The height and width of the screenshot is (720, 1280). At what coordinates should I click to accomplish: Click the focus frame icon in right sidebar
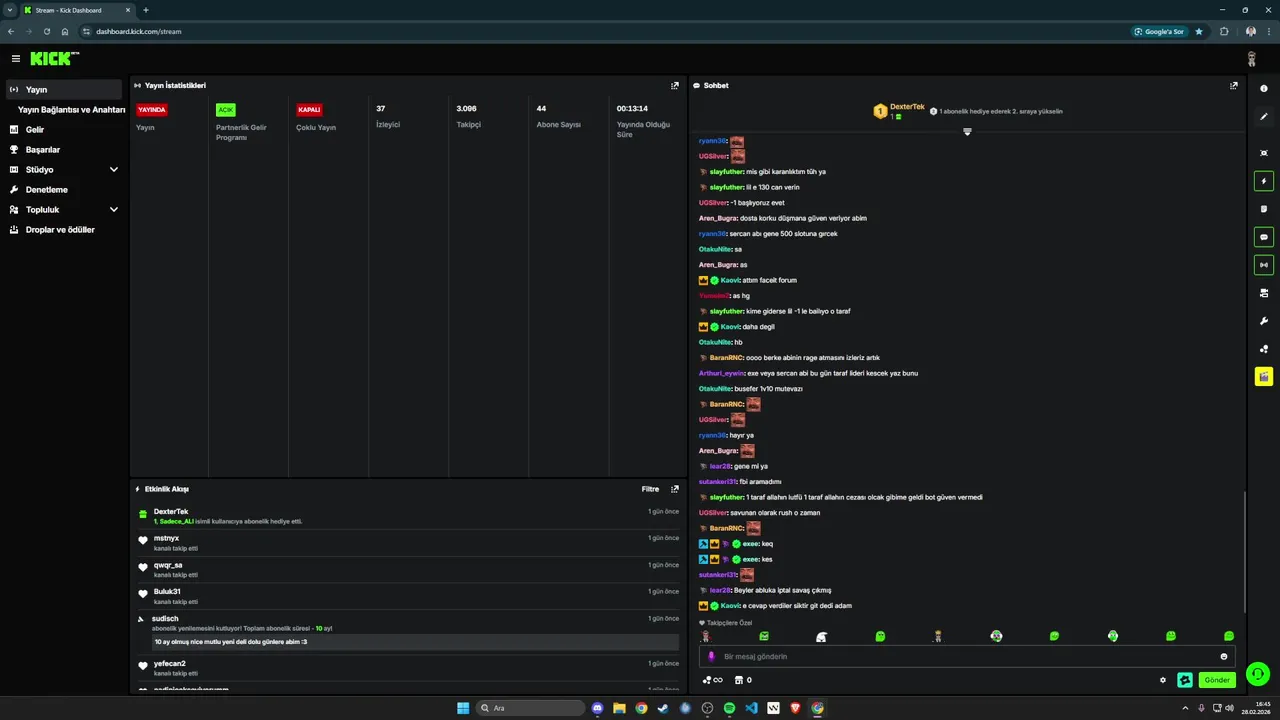point(1264,153)
